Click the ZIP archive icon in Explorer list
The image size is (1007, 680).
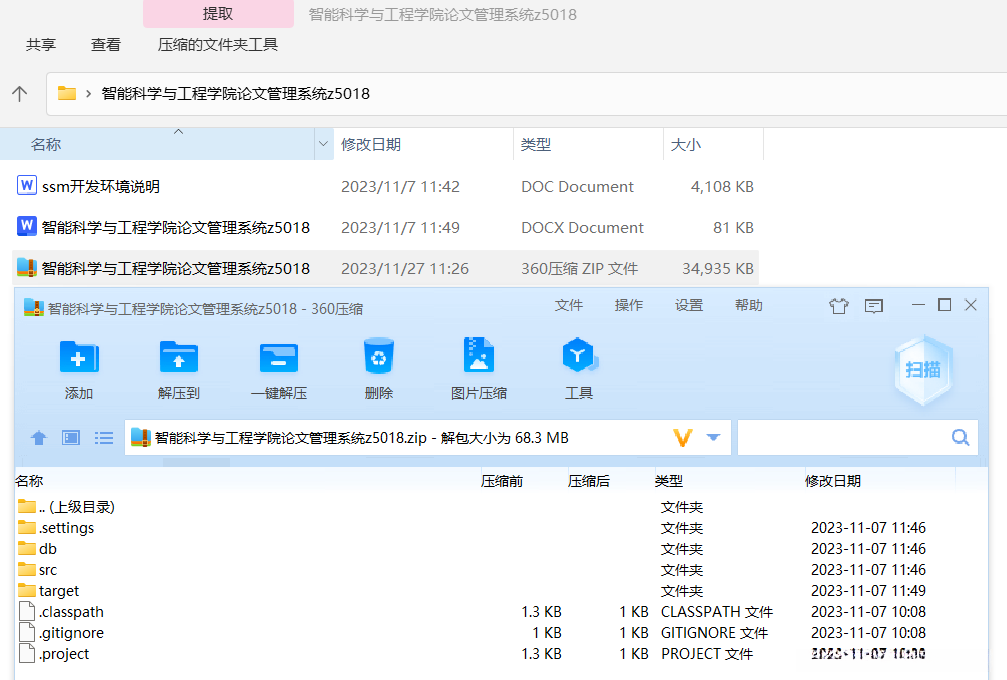coord(26,267)
